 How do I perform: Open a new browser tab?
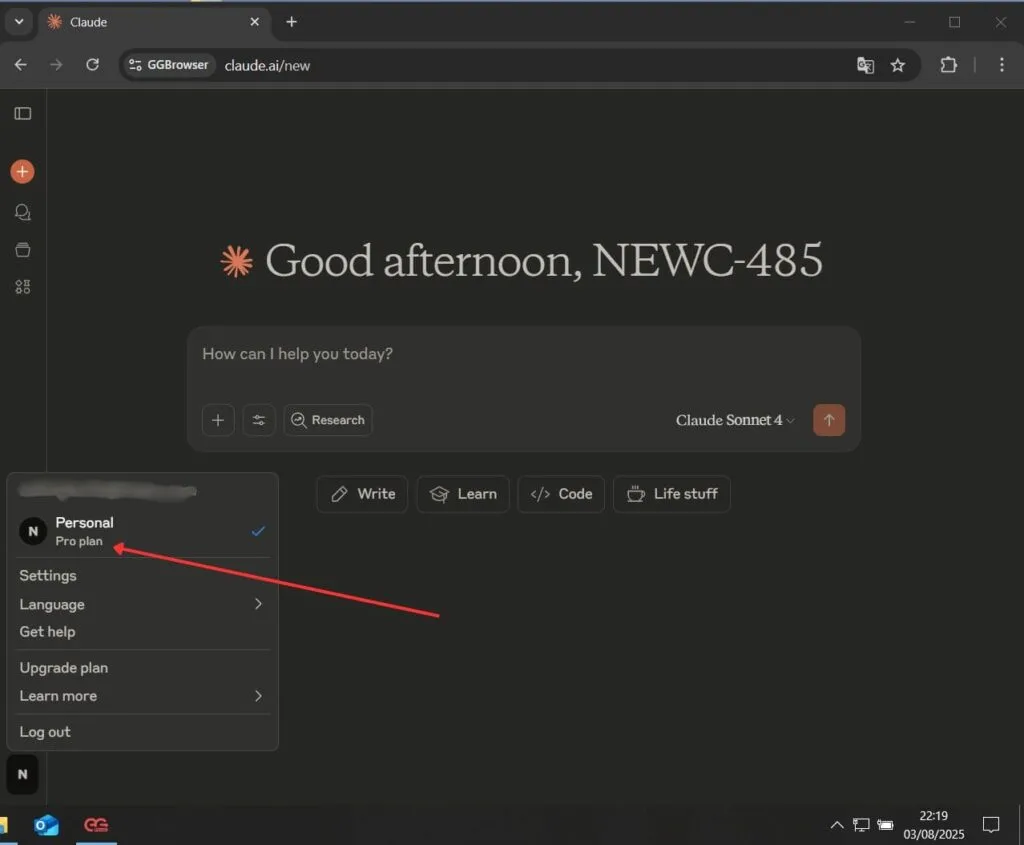click(x=291, y=22)
